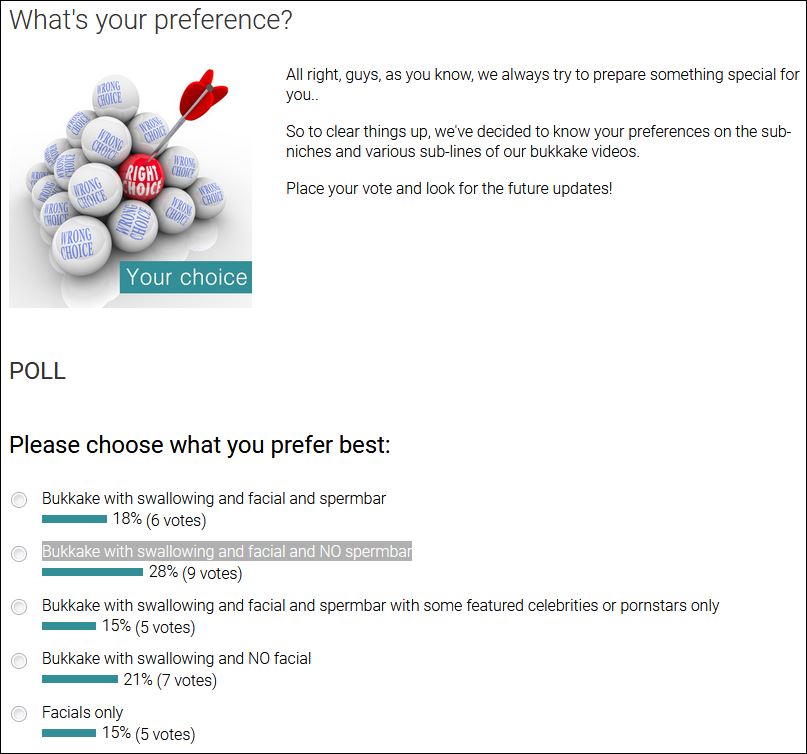This screenshot has width=807, height=754.
Task: Select the radio button for 'Facials only'
Action: coord(19,715)
